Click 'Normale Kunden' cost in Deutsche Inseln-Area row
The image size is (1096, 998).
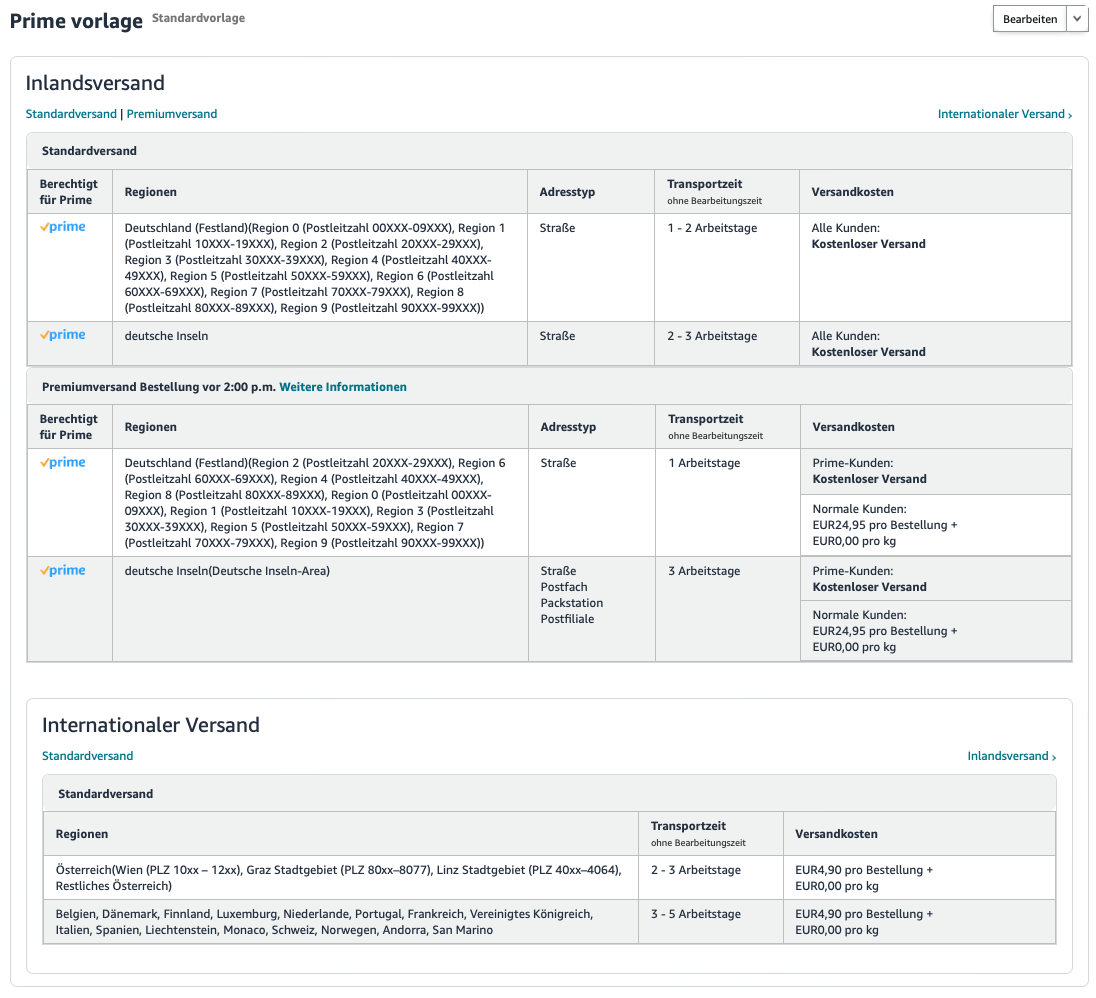[x=936, y=631]
